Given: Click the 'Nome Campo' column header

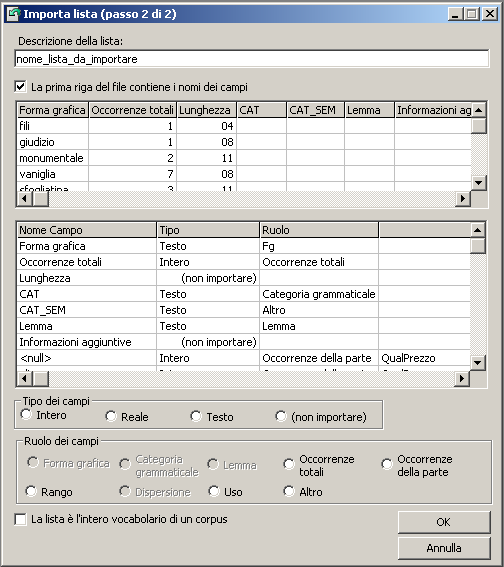Looking at the screenshot, I should pos(86,230).
